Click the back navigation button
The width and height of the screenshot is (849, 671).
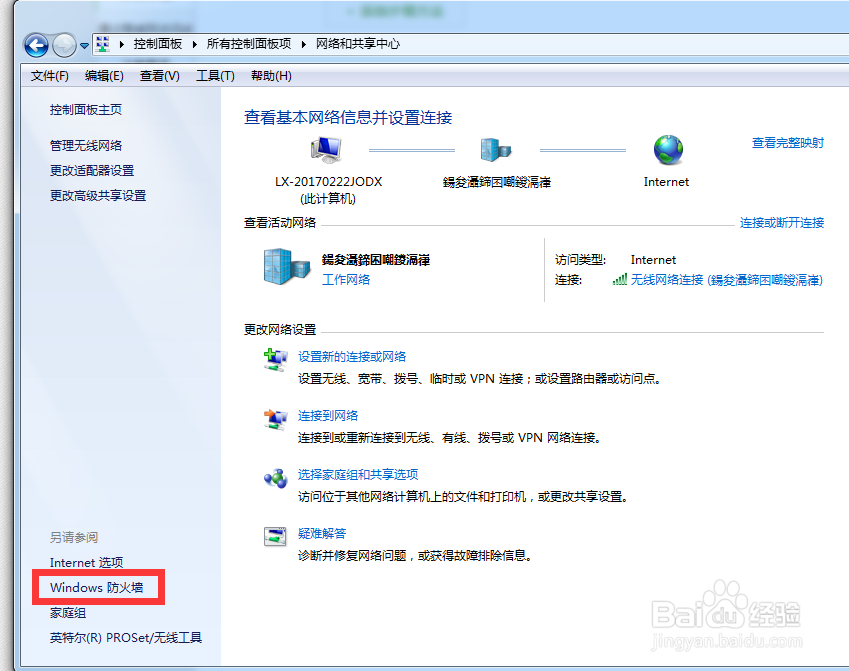pyautogui.click(x=36, y=44)
